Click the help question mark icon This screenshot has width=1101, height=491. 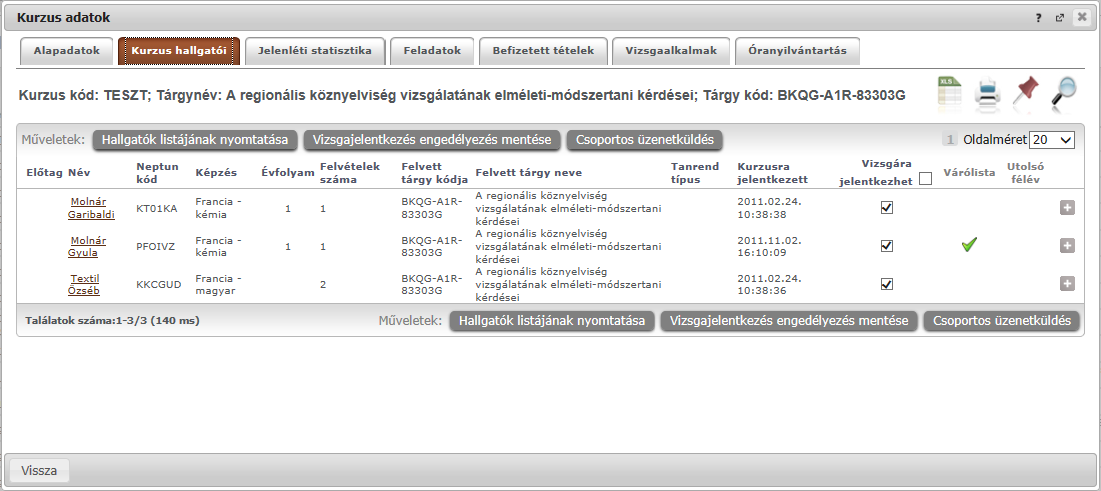pos(1040,18)
